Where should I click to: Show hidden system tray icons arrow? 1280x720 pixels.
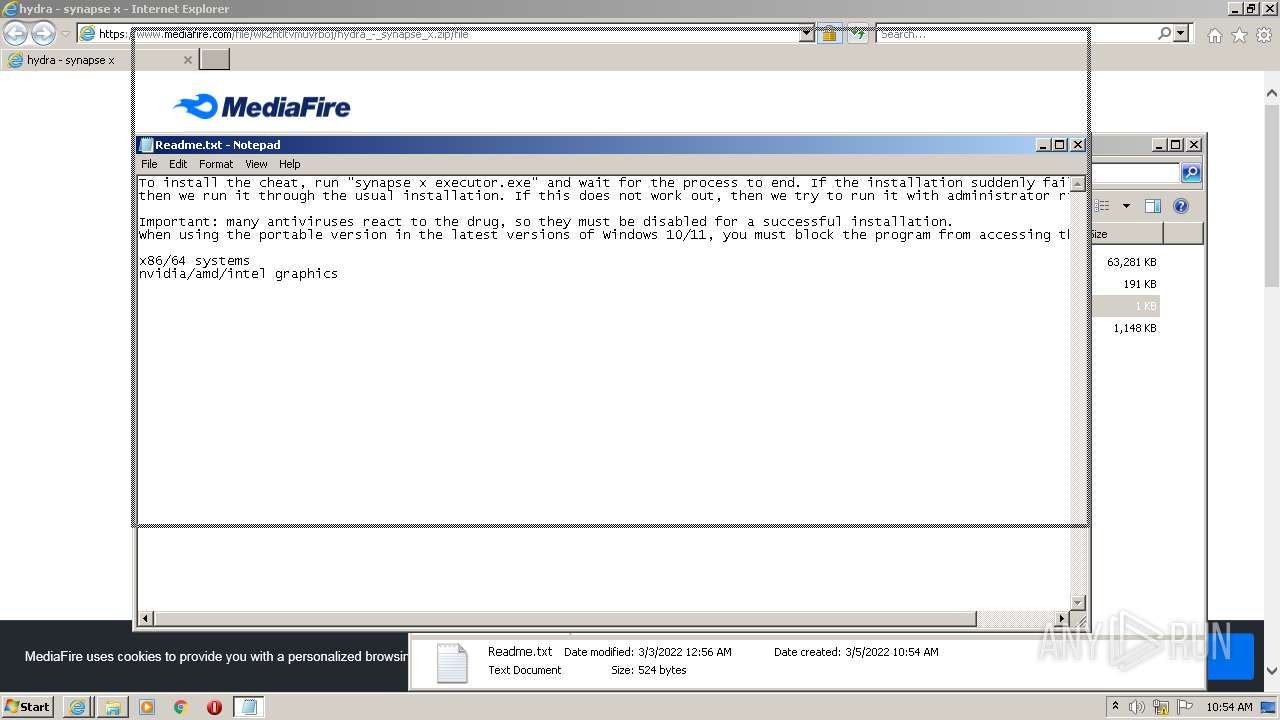click(1115, 706)
